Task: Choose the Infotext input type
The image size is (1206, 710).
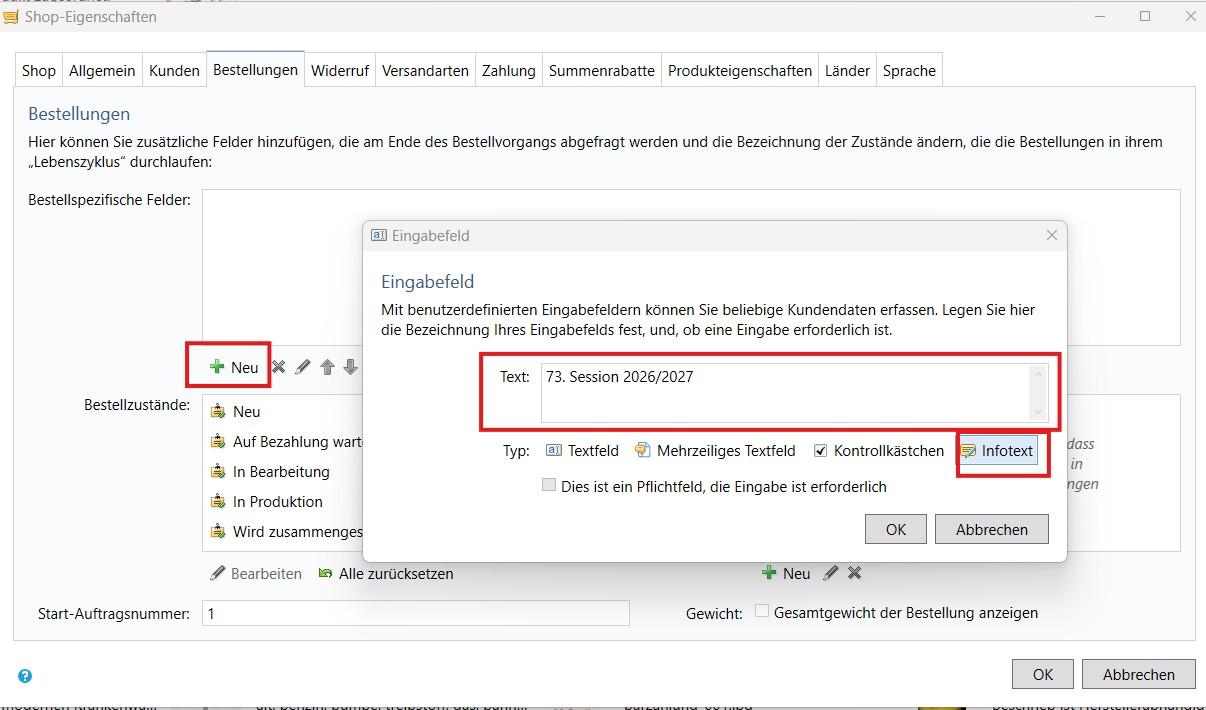Action: pyautogui.click(x=997, y=451)
